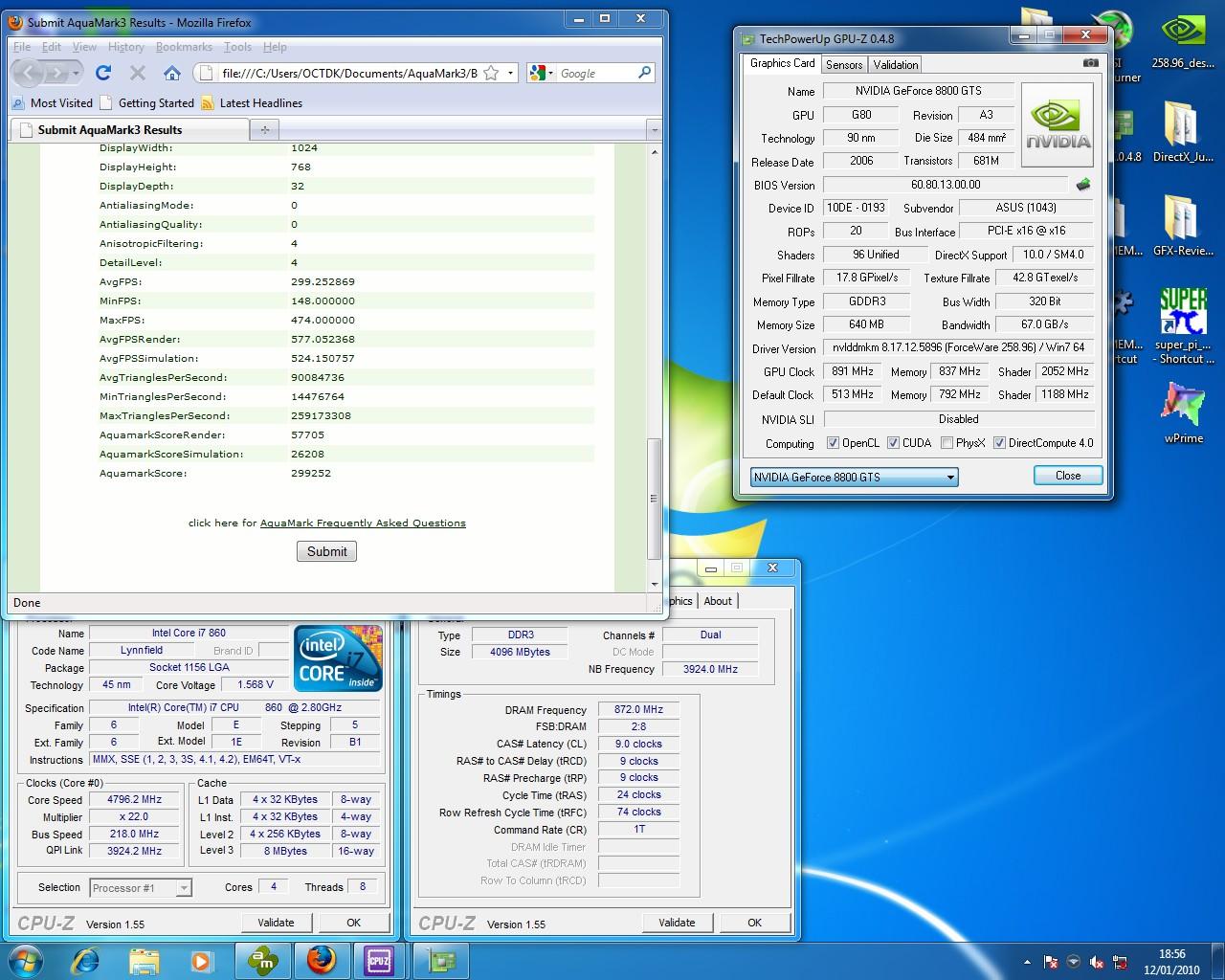Screen dimensions: 1225x980
Task: Click OK in left CPU-Z window
Action: (x=353, y=923)
